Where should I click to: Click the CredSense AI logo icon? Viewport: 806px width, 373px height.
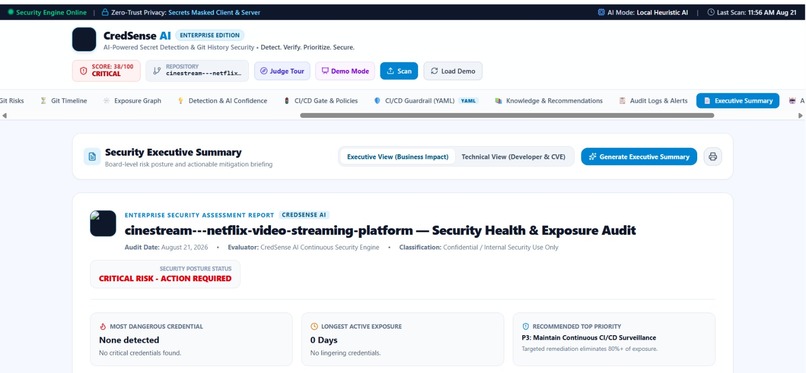click(x=84, y=40)
